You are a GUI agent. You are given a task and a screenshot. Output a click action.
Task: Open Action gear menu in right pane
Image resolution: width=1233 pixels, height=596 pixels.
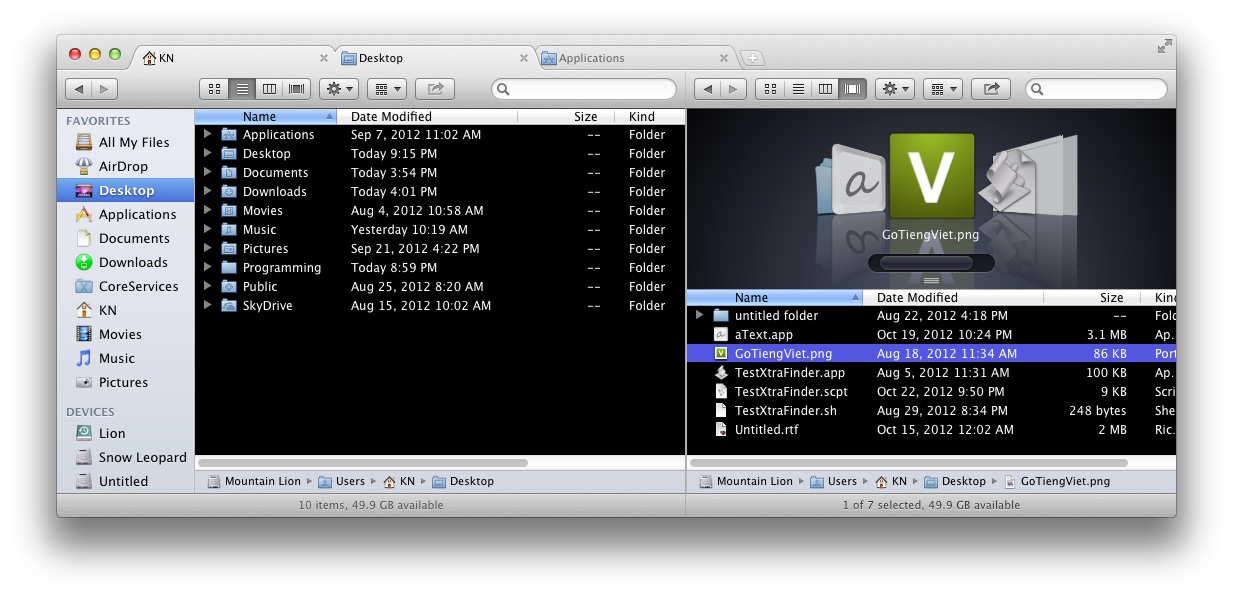(x=895, y=89)
